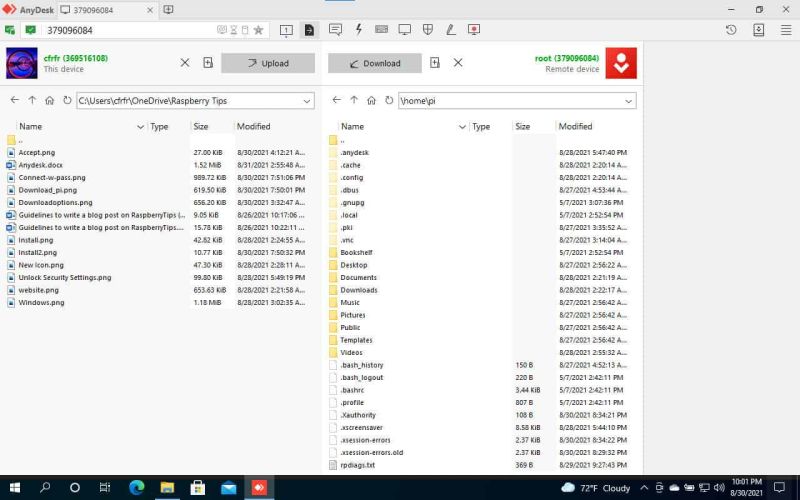Go up one folder in remote pane
The height and width of the screenshot is (500, 800).
pyautogui.click(x=354, y=100)
